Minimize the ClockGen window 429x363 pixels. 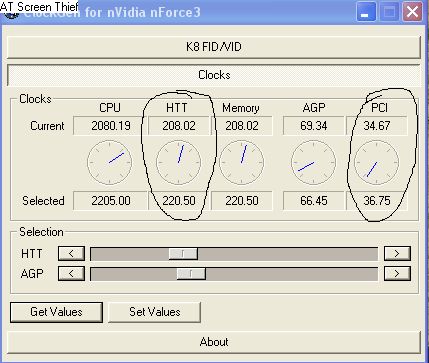tap(366, 13)
